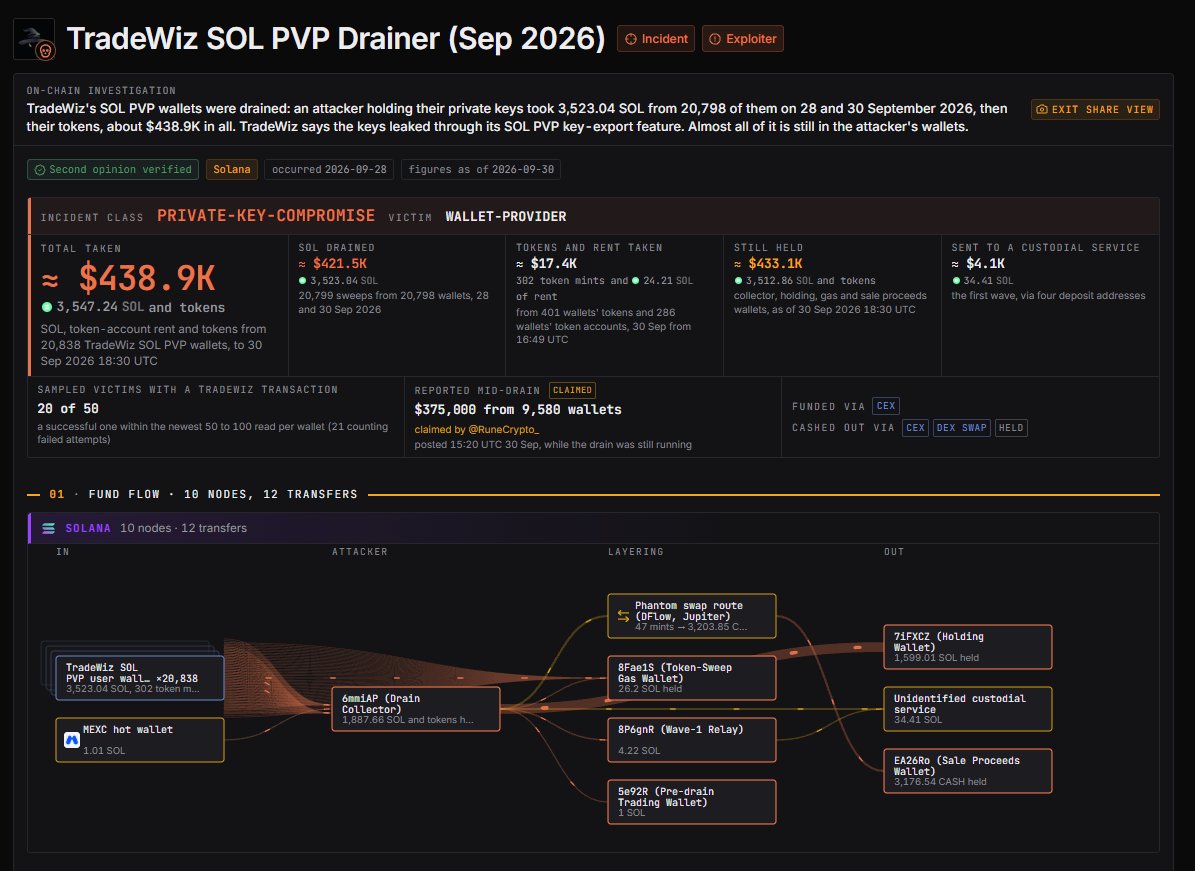Click the "≈ $433.1K" still held figure
1195x871 pixels.
768,264
